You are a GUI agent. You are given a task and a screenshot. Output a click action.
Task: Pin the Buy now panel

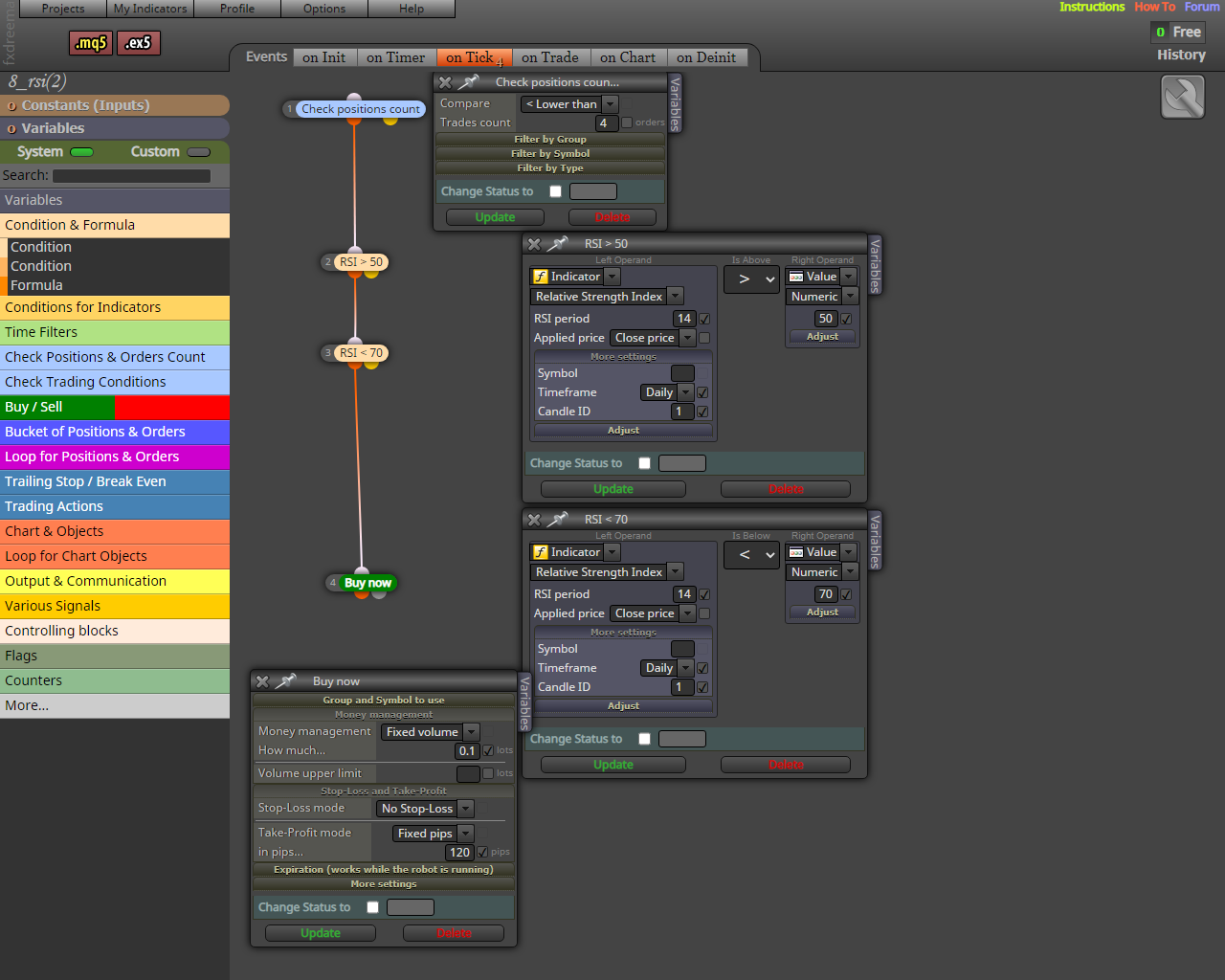285,681
